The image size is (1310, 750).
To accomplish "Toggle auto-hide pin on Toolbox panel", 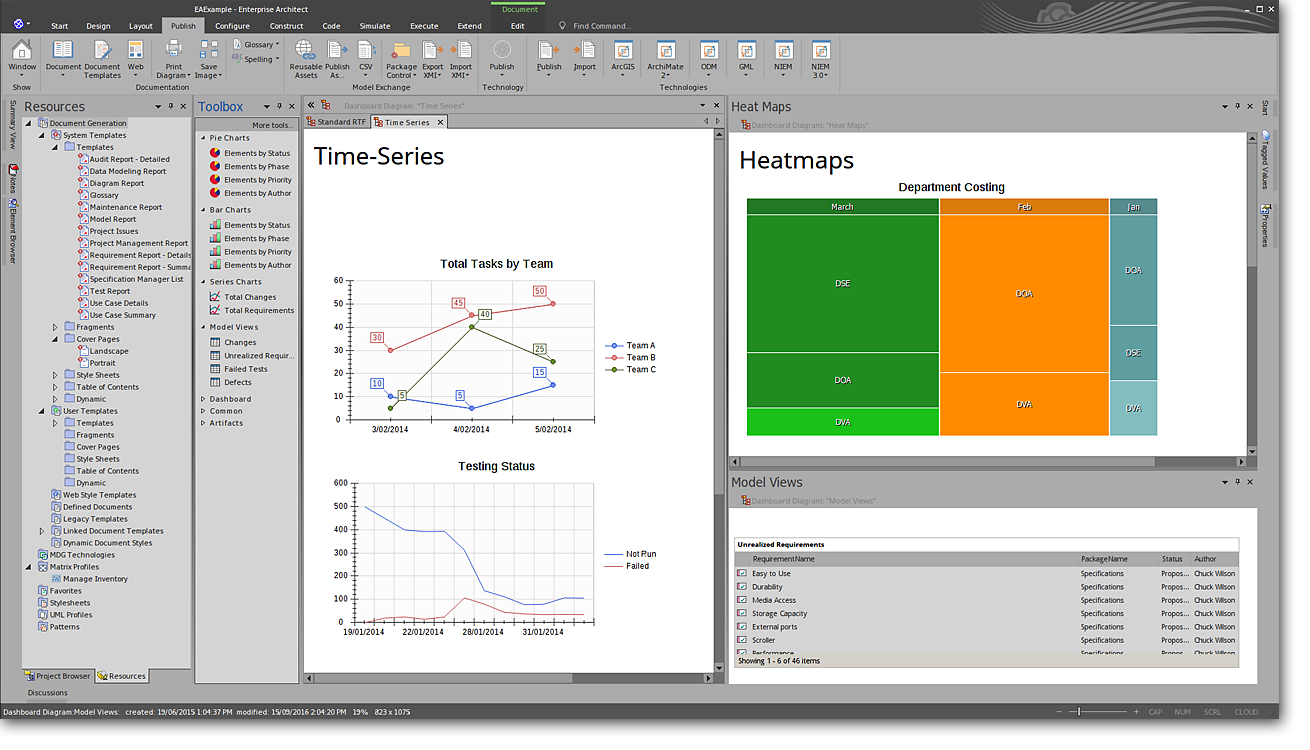I will pyautogui.click(x=279, y=106).
